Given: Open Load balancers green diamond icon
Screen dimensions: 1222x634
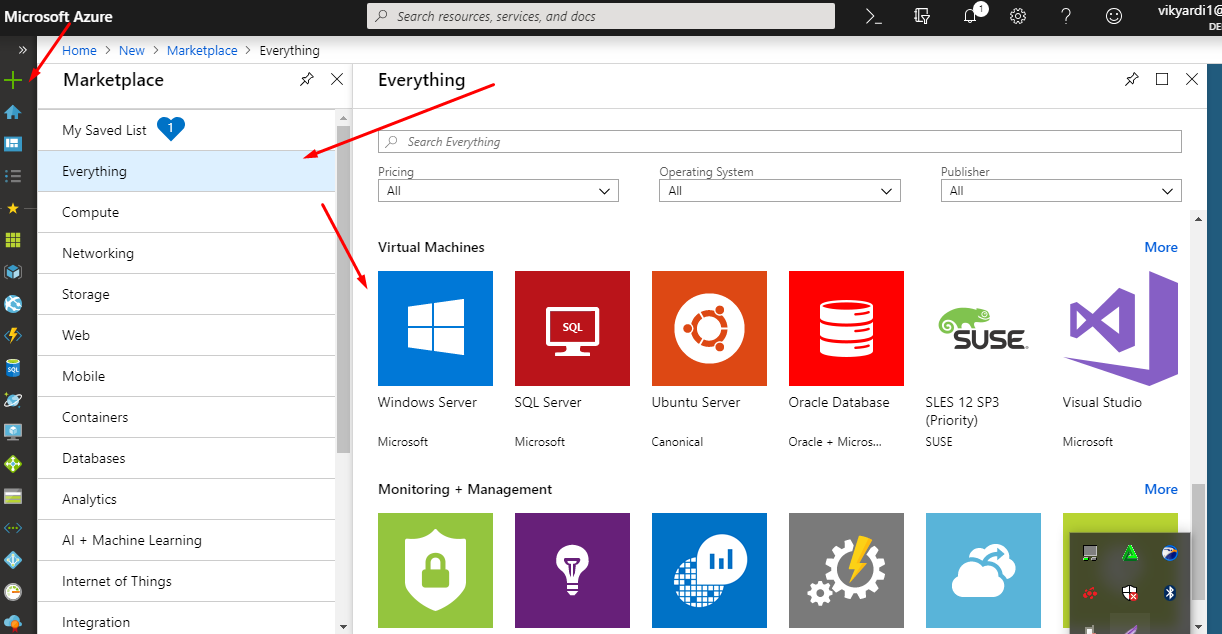Looking at the screenshot, I should (13, 464).
